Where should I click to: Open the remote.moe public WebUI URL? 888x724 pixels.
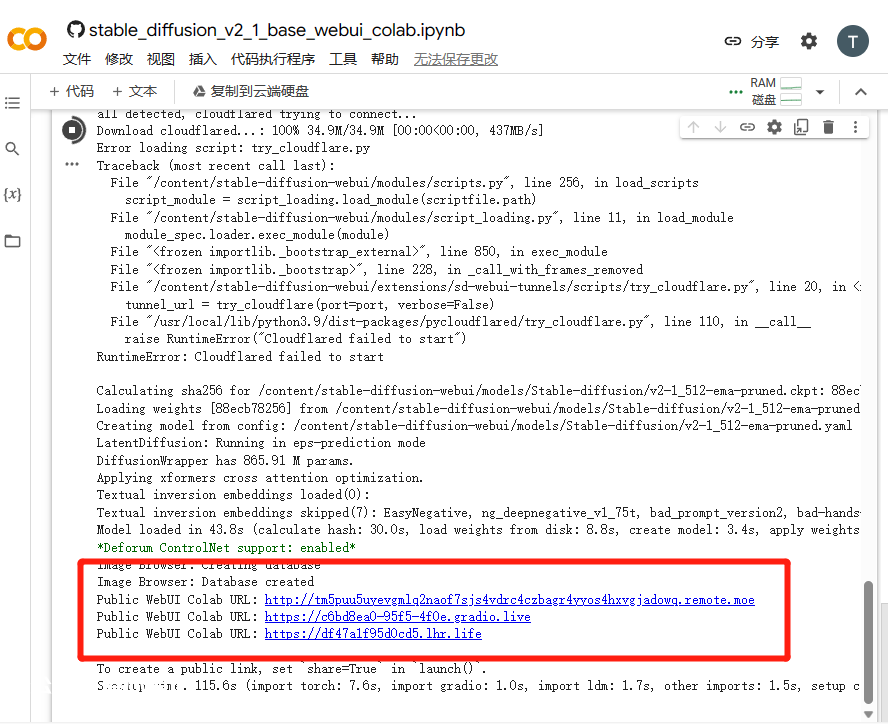pos(510,599)
